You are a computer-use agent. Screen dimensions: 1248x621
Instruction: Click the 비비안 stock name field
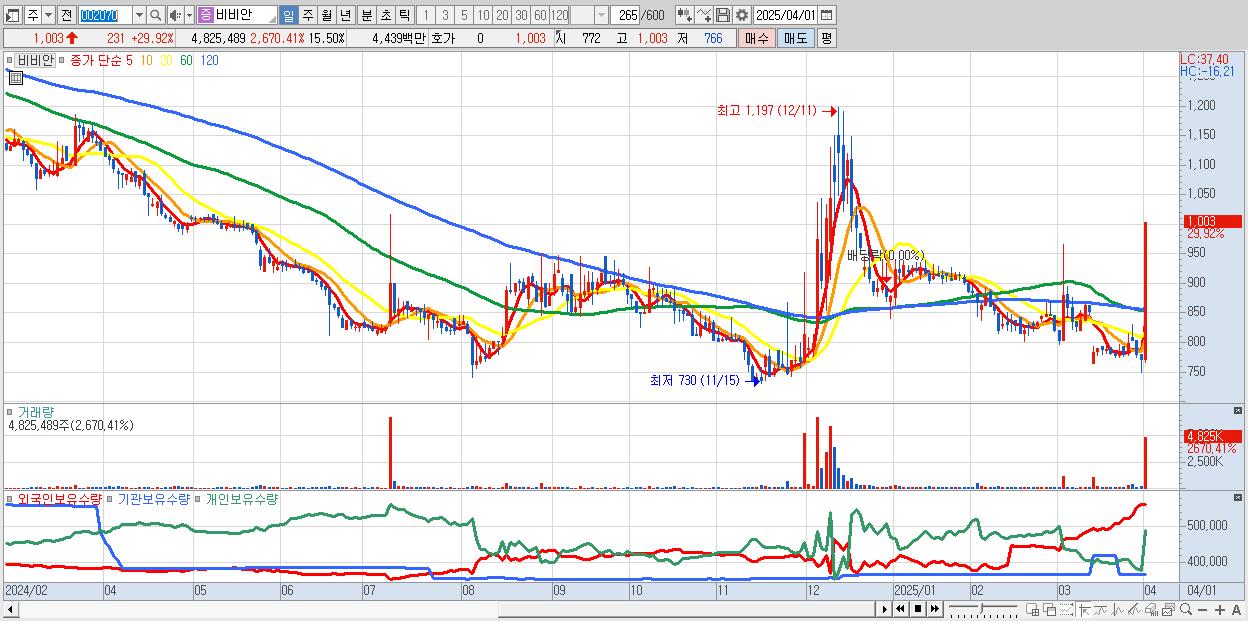[x=236, y=15]
